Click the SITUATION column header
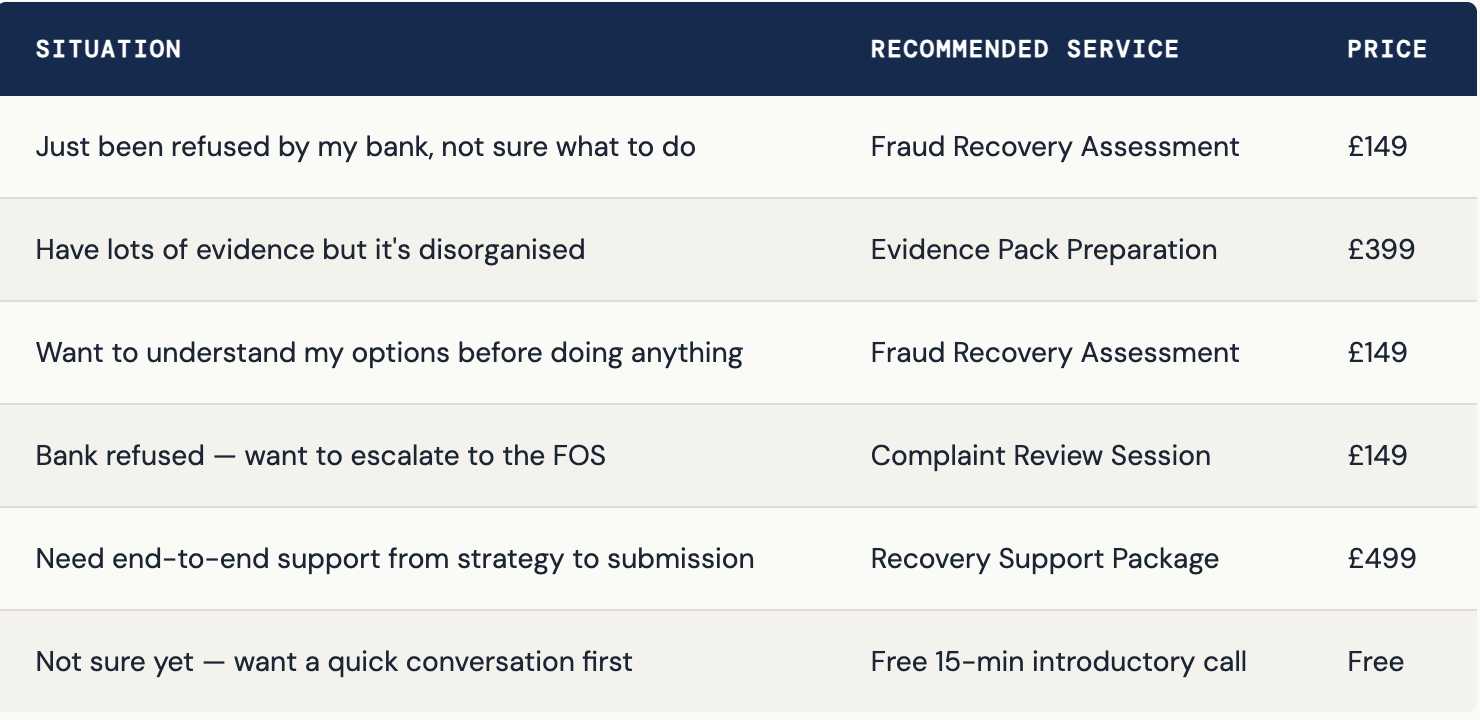 108,49
